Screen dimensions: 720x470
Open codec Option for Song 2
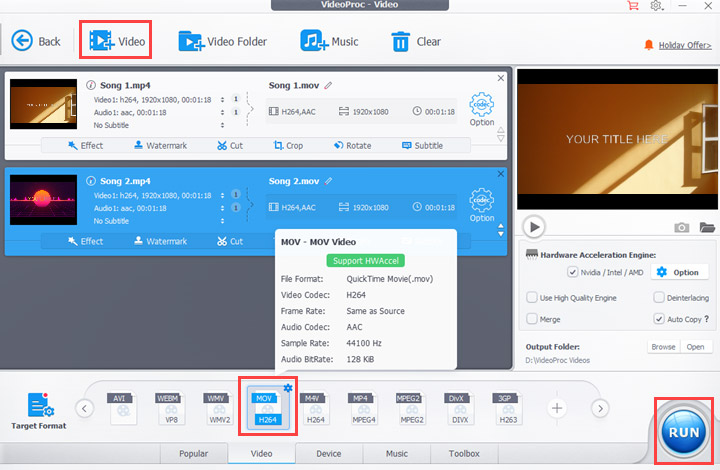pos(482,205)
